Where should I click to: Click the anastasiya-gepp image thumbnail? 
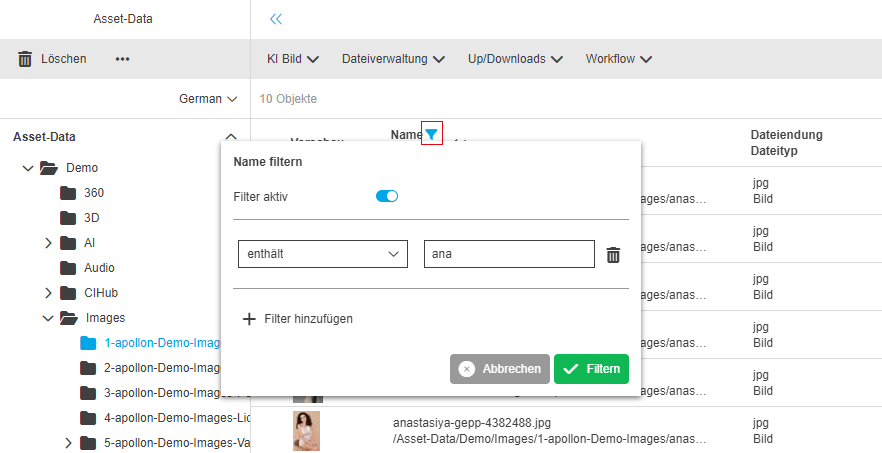tap(307, 430)
